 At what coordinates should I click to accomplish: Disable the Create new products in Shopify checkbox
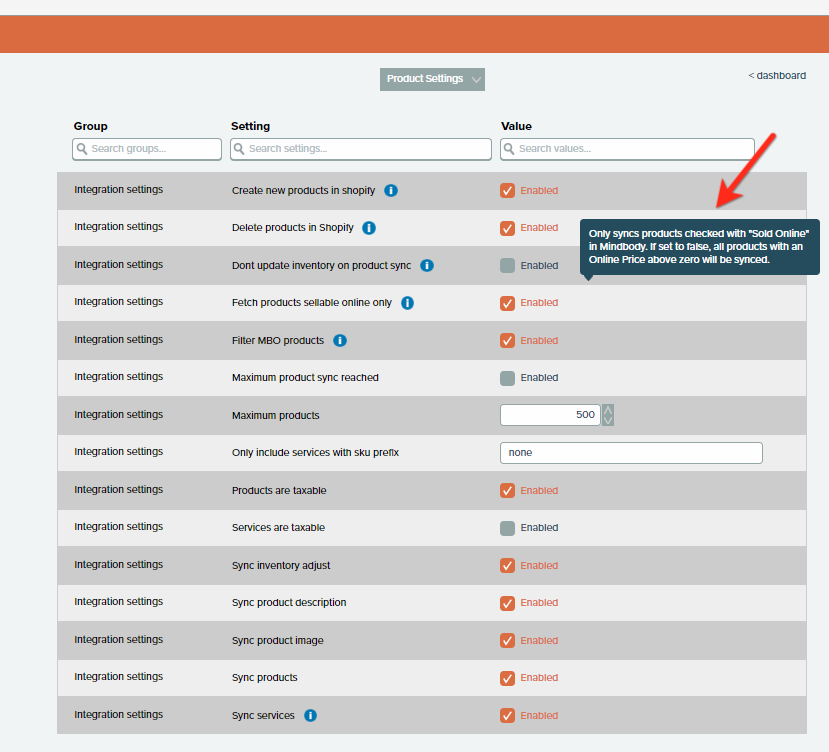coord(508,190)
